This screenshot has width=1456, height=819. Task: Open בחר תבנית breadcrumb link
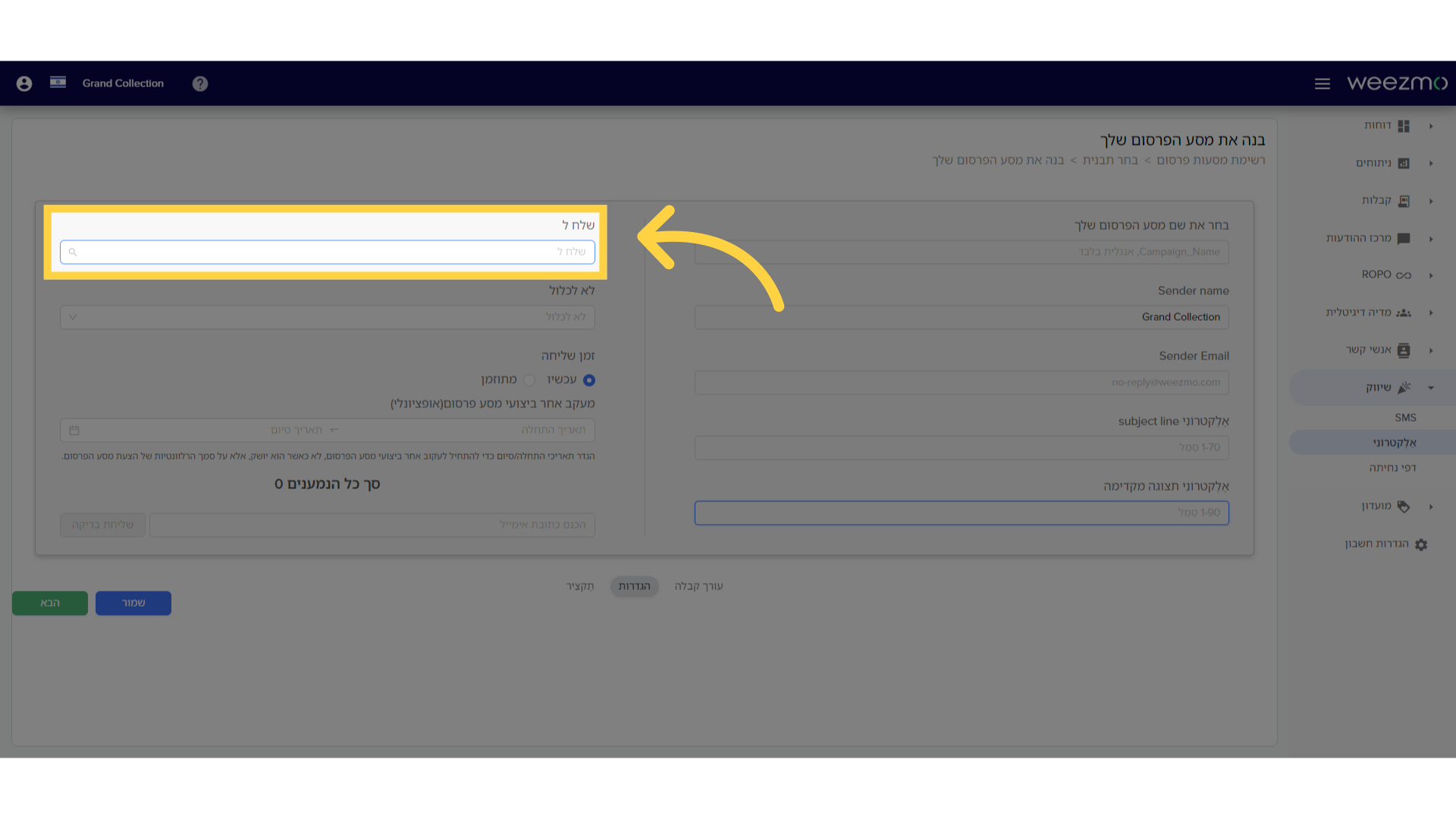(1110, 160)
